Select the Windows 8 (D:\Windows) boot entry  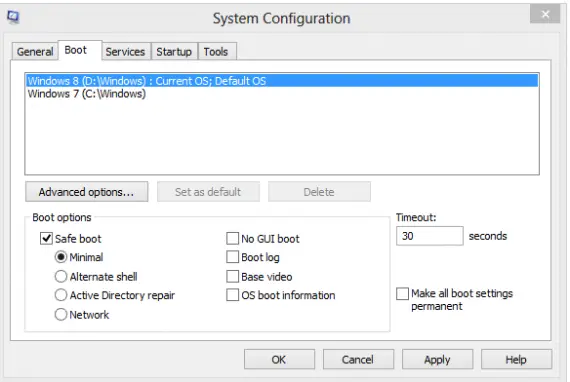282,81
